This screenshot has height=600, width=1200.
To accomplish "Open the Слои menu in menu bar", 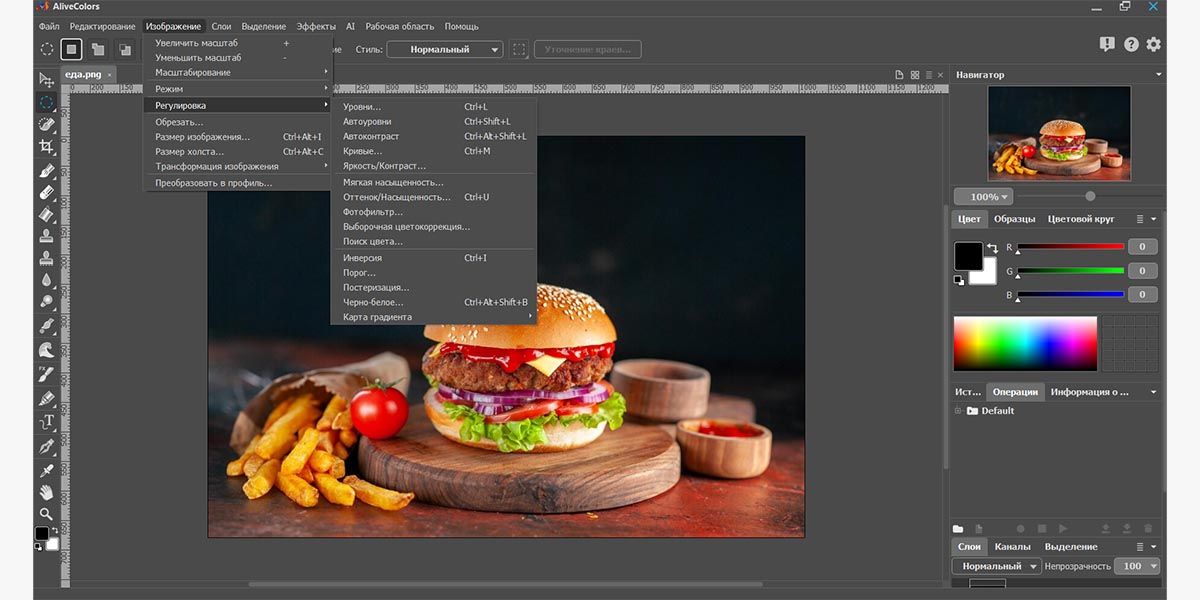I will pyautogui.click(x=221, y=26).
